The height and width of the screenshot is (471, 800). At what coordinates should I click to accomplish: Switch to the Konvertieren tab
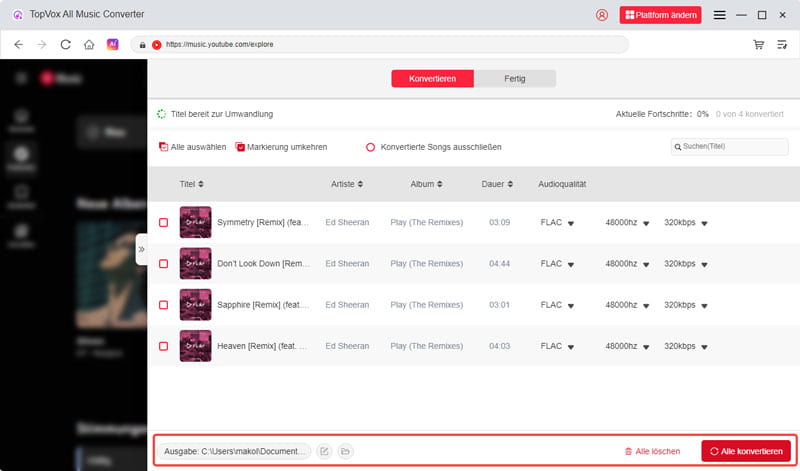tap(433, 79)
